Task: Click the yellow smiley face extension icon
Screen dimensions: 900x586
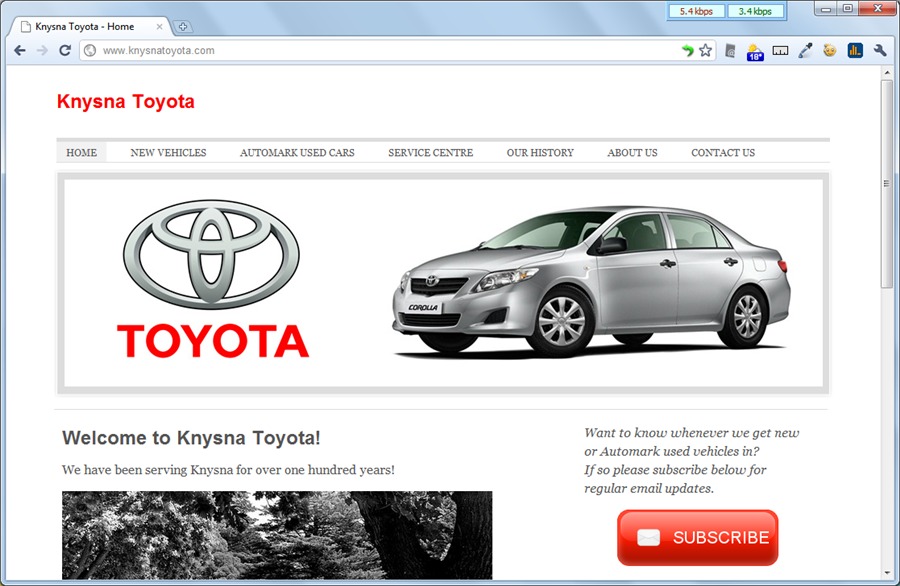Action: click(829, 51)
